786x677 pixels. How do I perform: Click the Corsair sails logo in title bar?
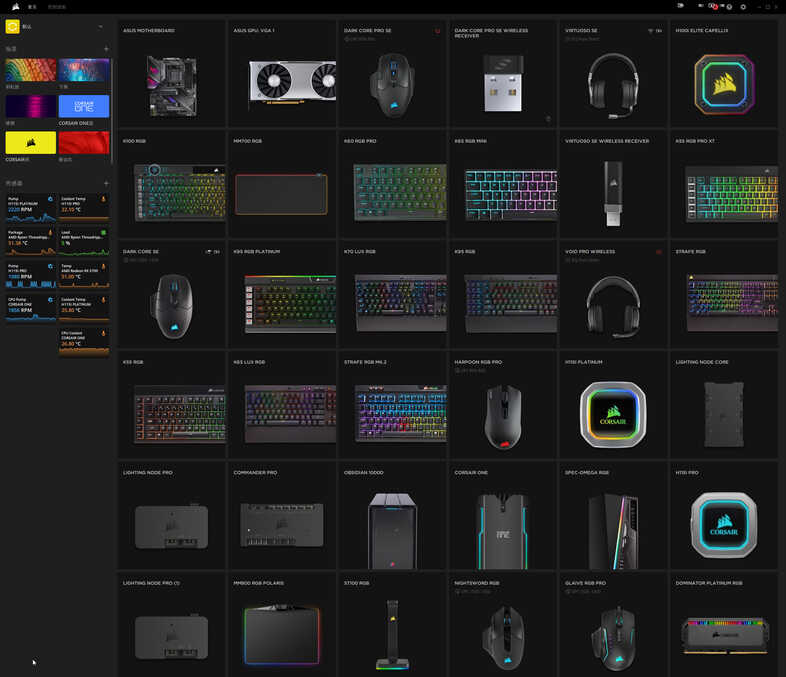[x=16, y=7]
